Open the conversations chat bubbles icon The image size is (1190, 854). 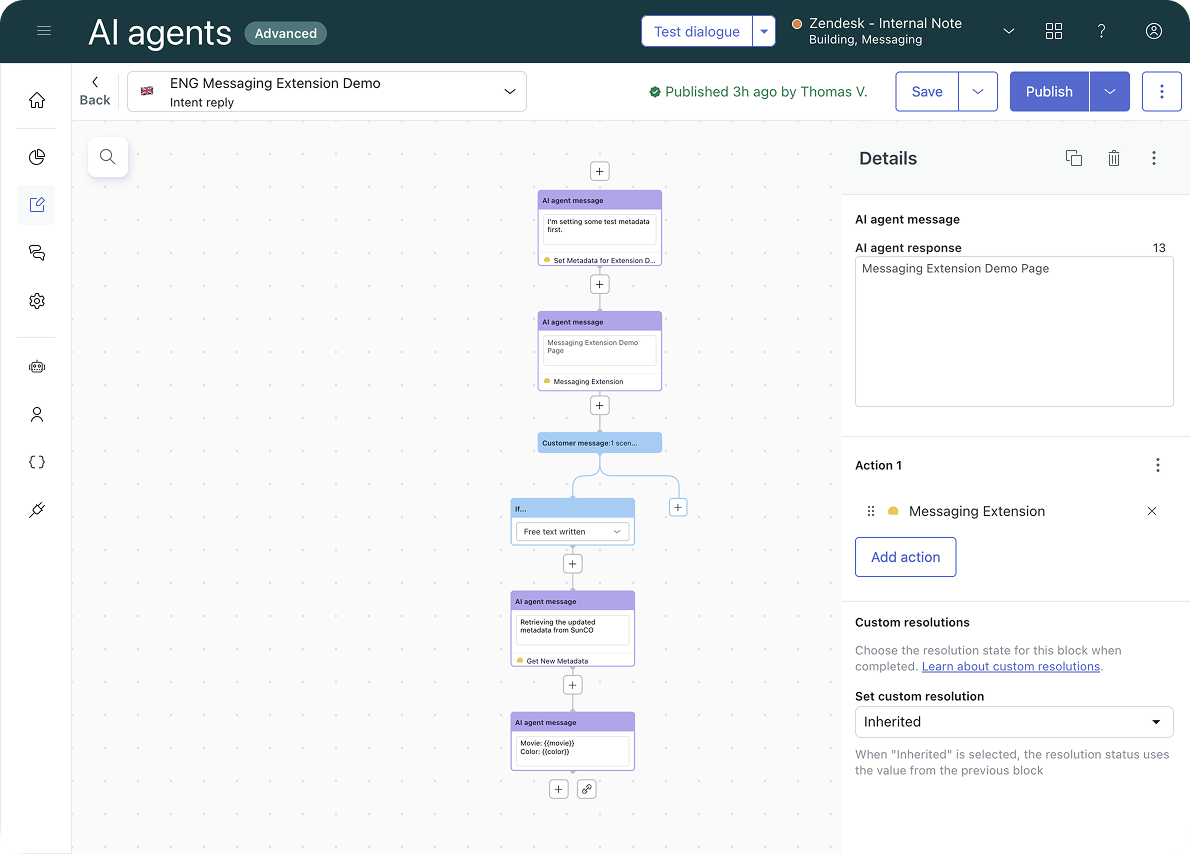click(37, 253)
